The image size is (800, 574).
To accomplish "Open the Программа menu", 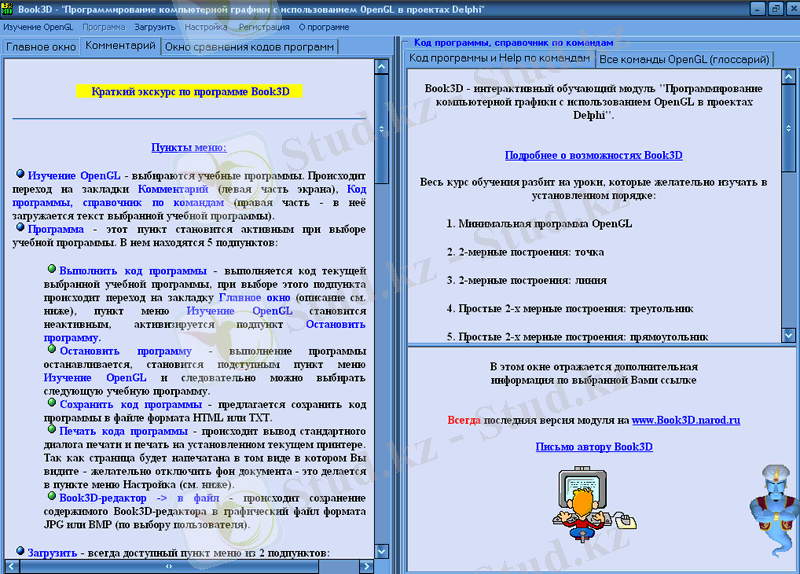I will click(104, 27).
